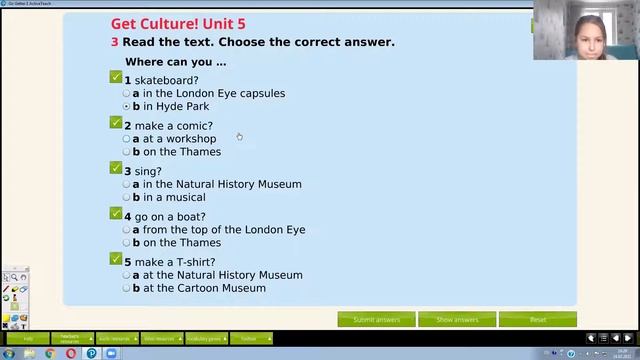Click the back-to-page navigation icon
Viewport: 640px width, 360px height.
pos(591,338)
